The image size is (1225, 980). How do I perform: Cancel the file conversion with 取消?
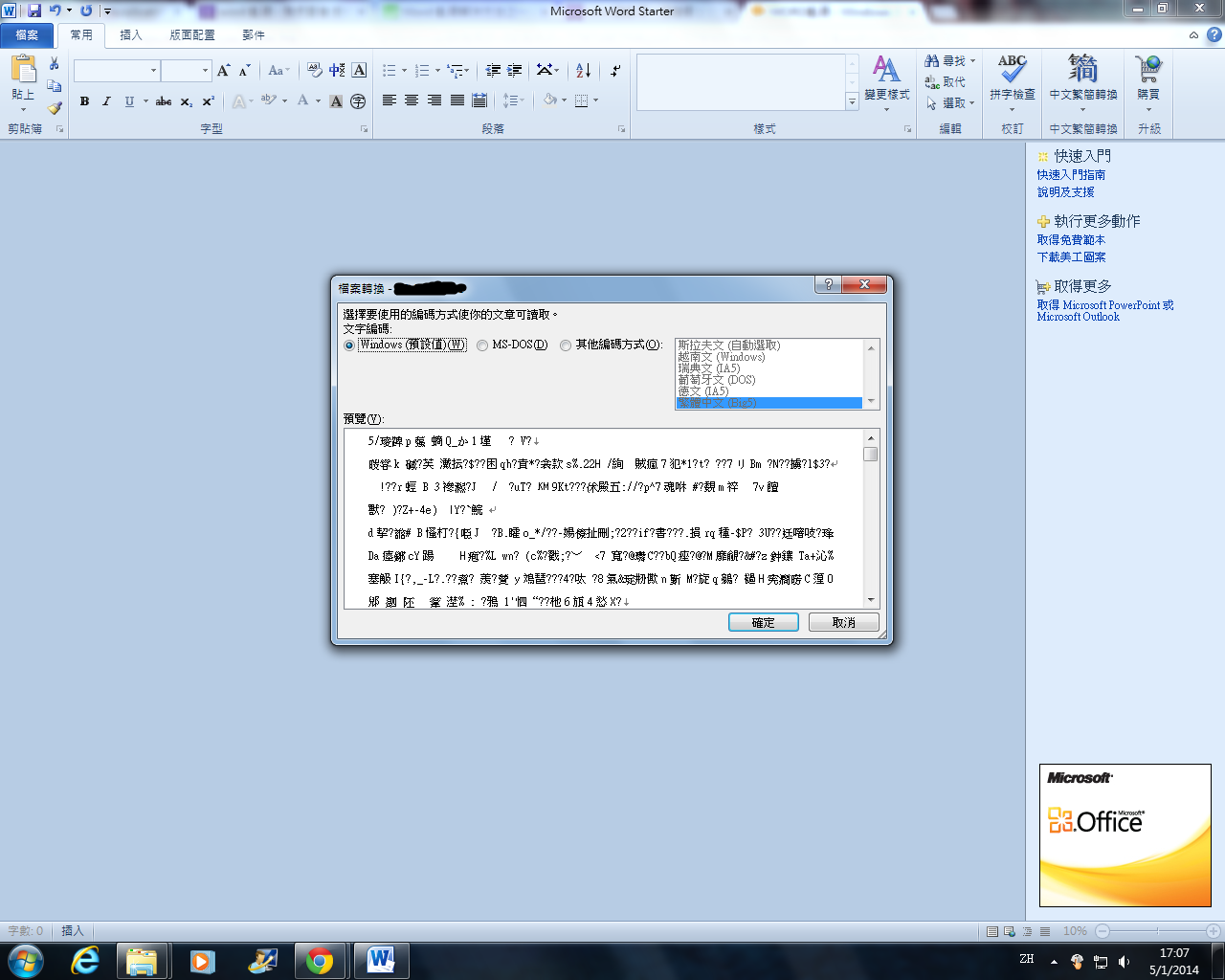[843, 622]
